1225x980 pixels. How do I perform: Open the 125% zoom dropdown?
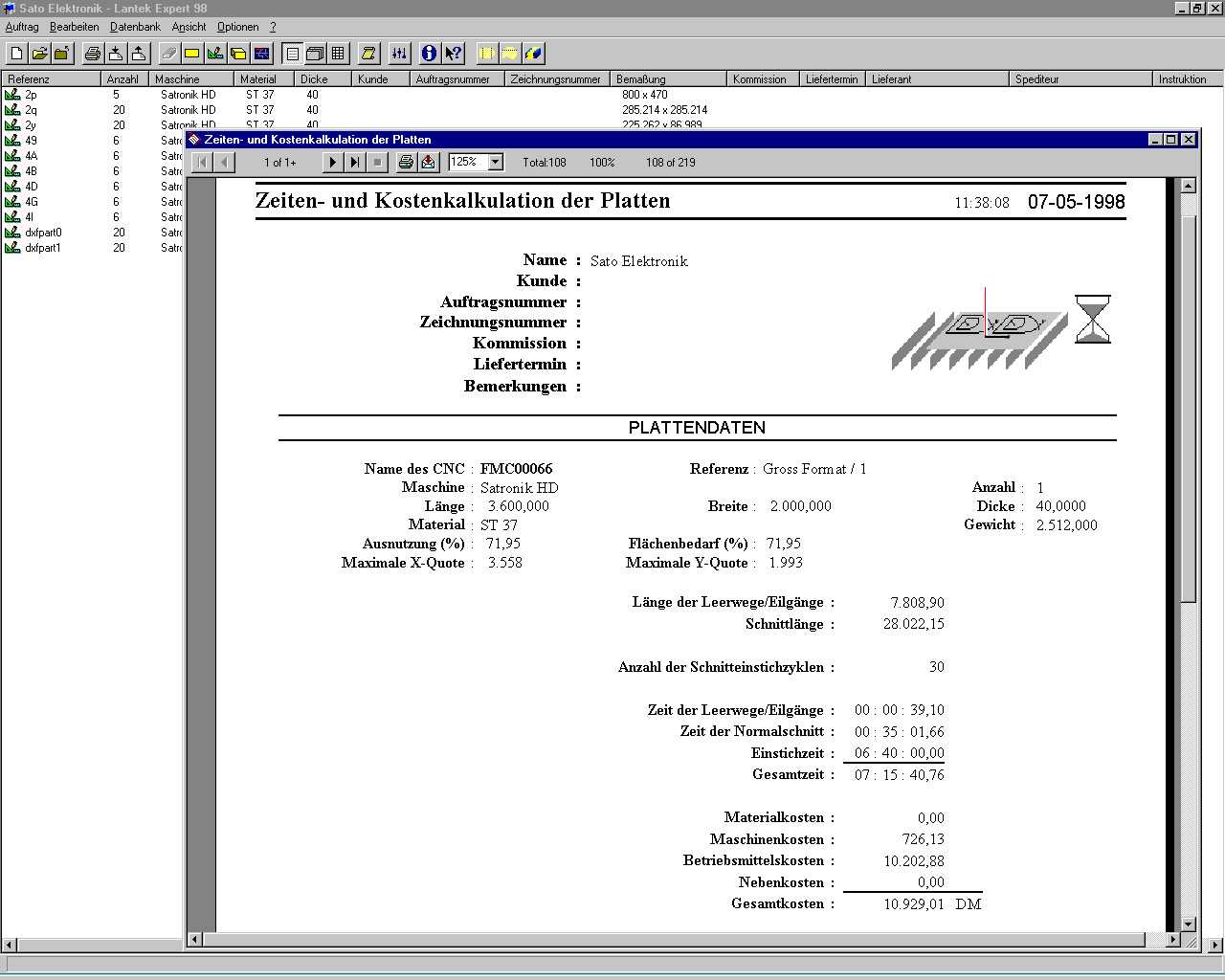pyautogui.click(x=496, y=162)
